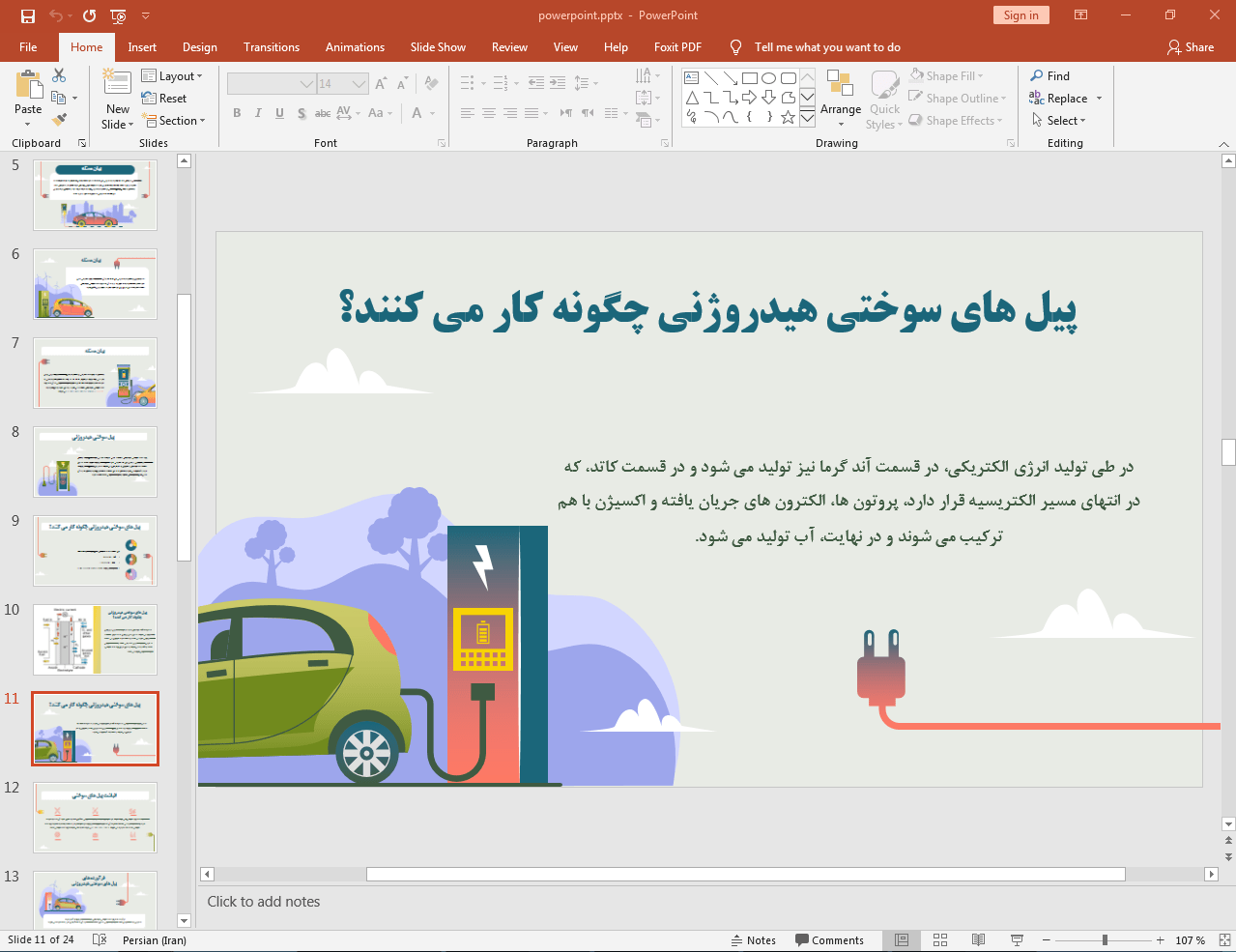Toggle Text Shadow
The image size is (1236, 952).
click(x=302, y=113)
